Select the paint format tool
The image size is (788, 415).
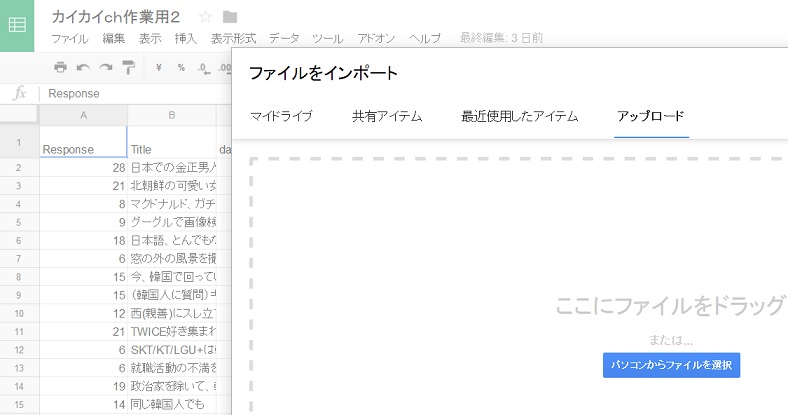coord(128,67)
